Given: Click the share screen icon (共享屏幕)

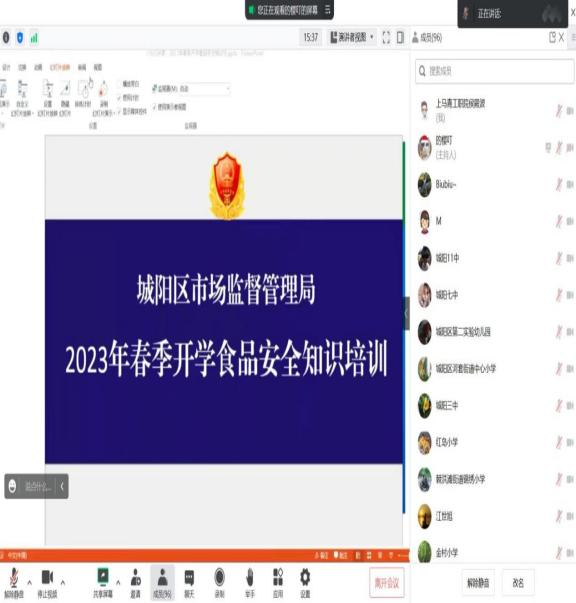Looking at the screenshot, I should (x=103, y=576).
